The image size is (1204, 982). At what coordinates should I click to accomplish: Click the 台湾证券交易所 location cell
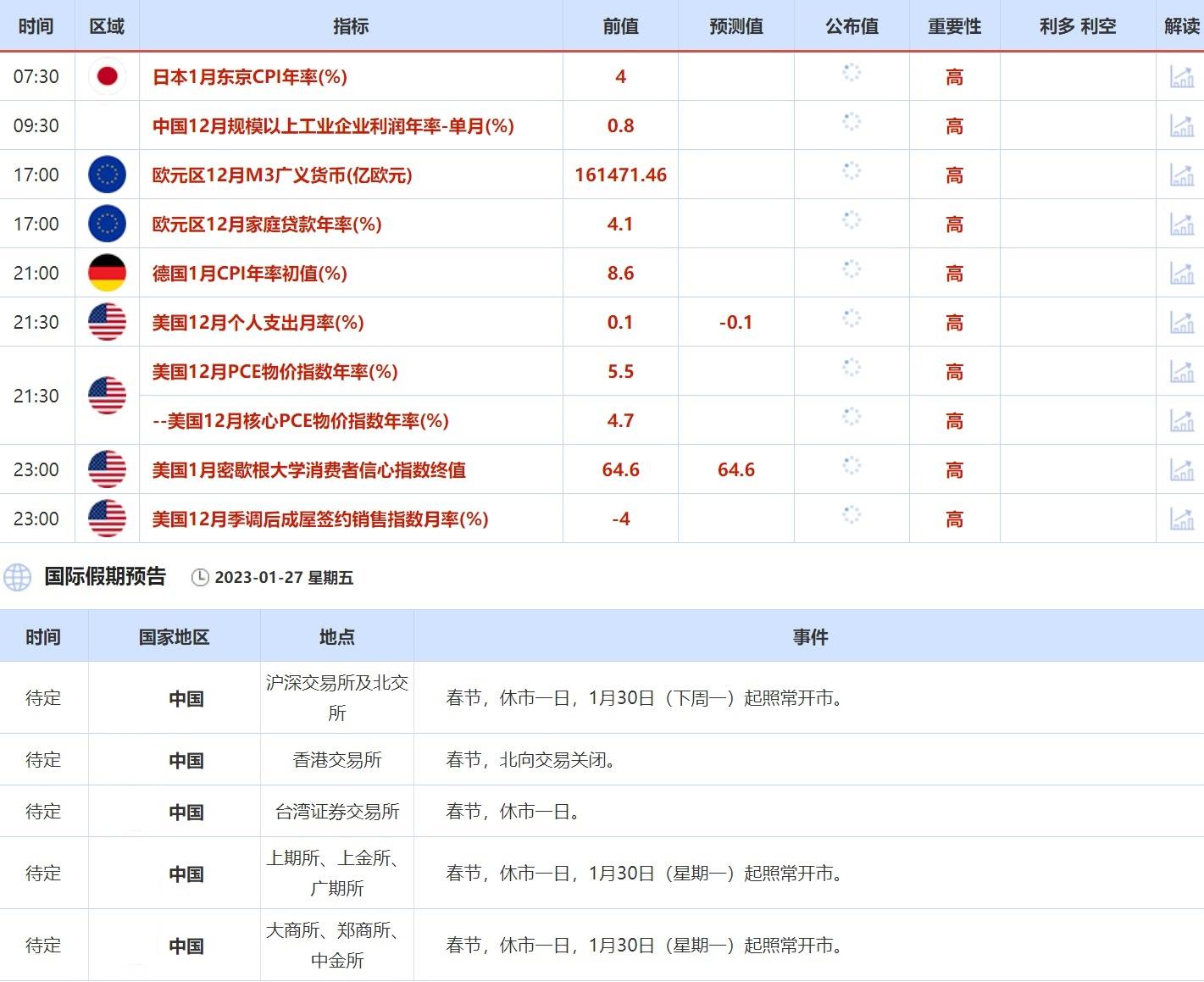pos(337,812)
